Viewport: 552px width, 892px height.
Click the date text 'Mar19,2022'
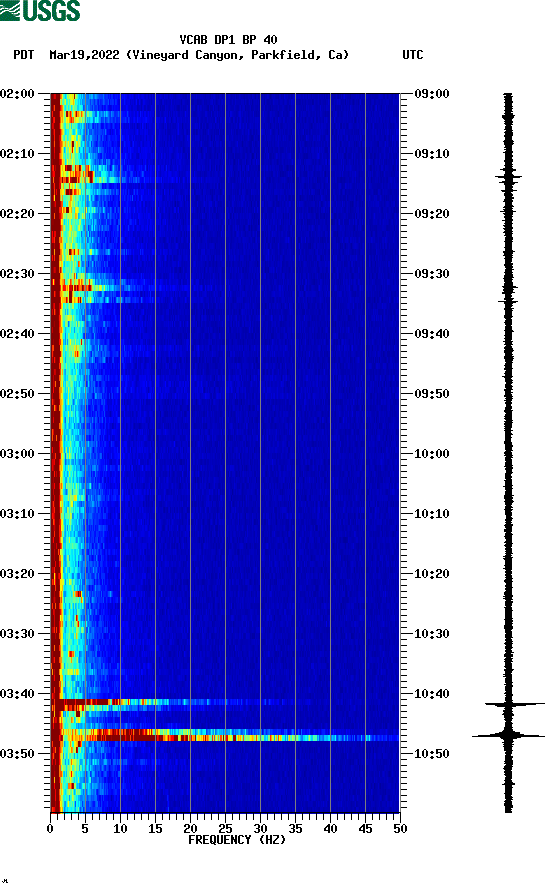84,55
